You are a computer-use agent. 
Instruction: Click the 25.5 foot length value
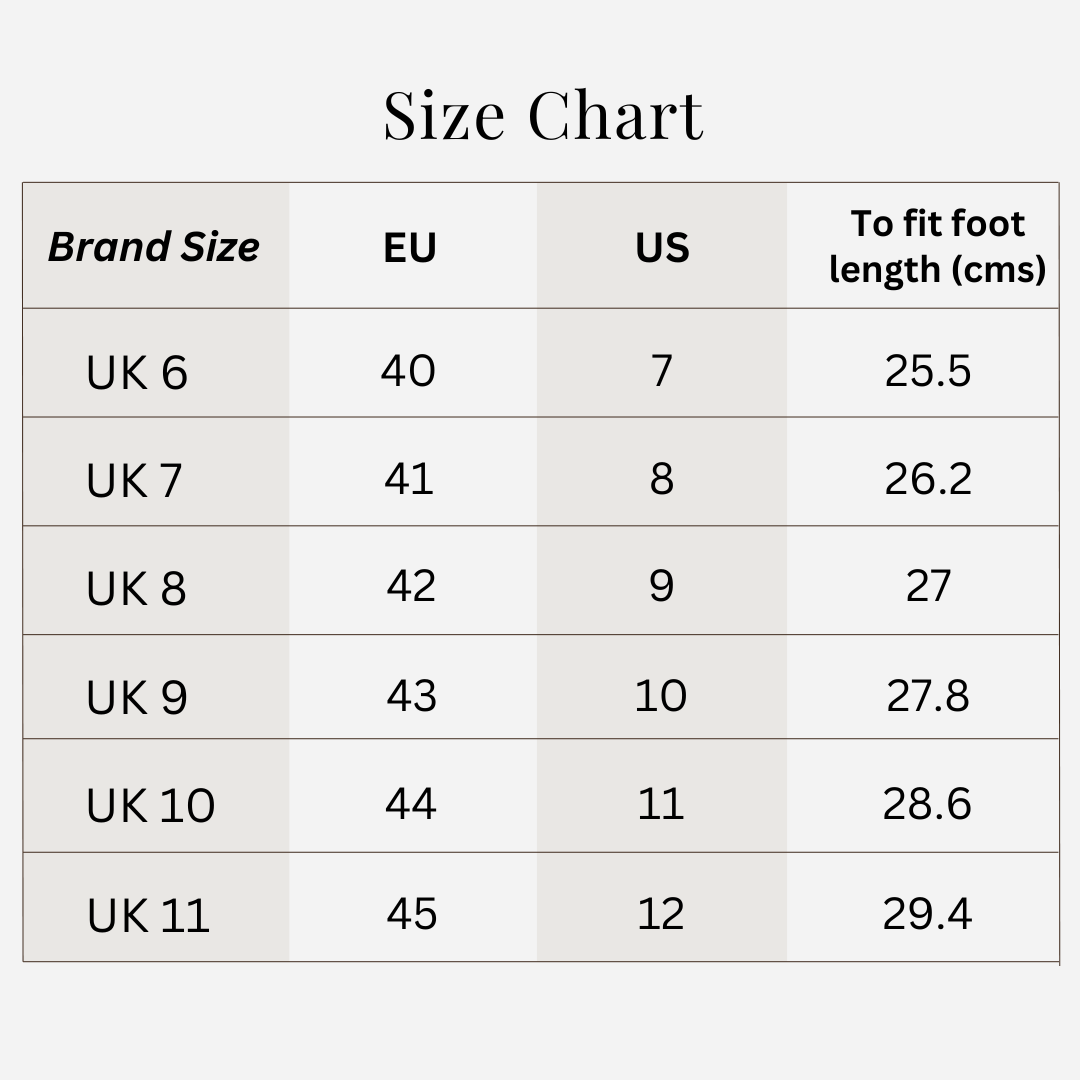point(927,371)
